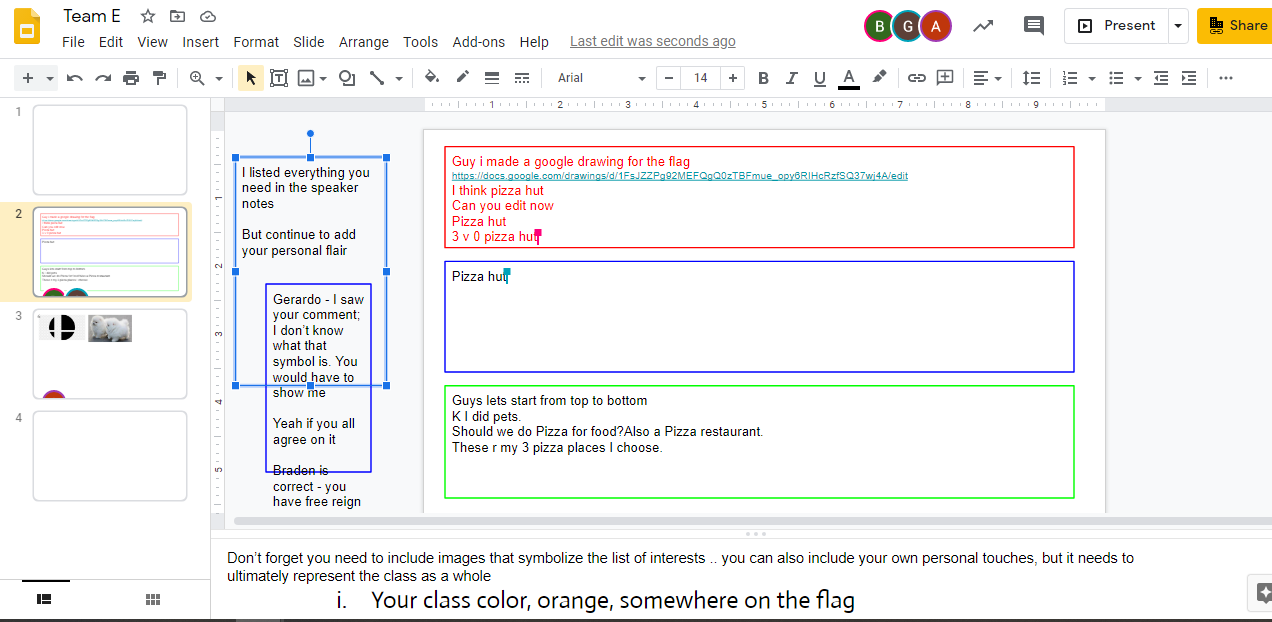The image size is (1272, 622).
Task: Click the Undo arrow
Action: [74, 78]
